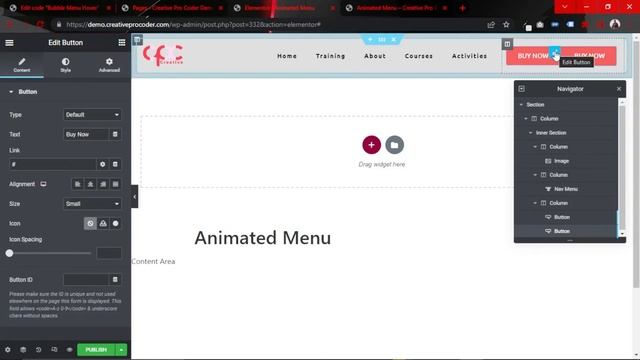Open a new browser tab
The image size is (640, 360).
(462, 8)
